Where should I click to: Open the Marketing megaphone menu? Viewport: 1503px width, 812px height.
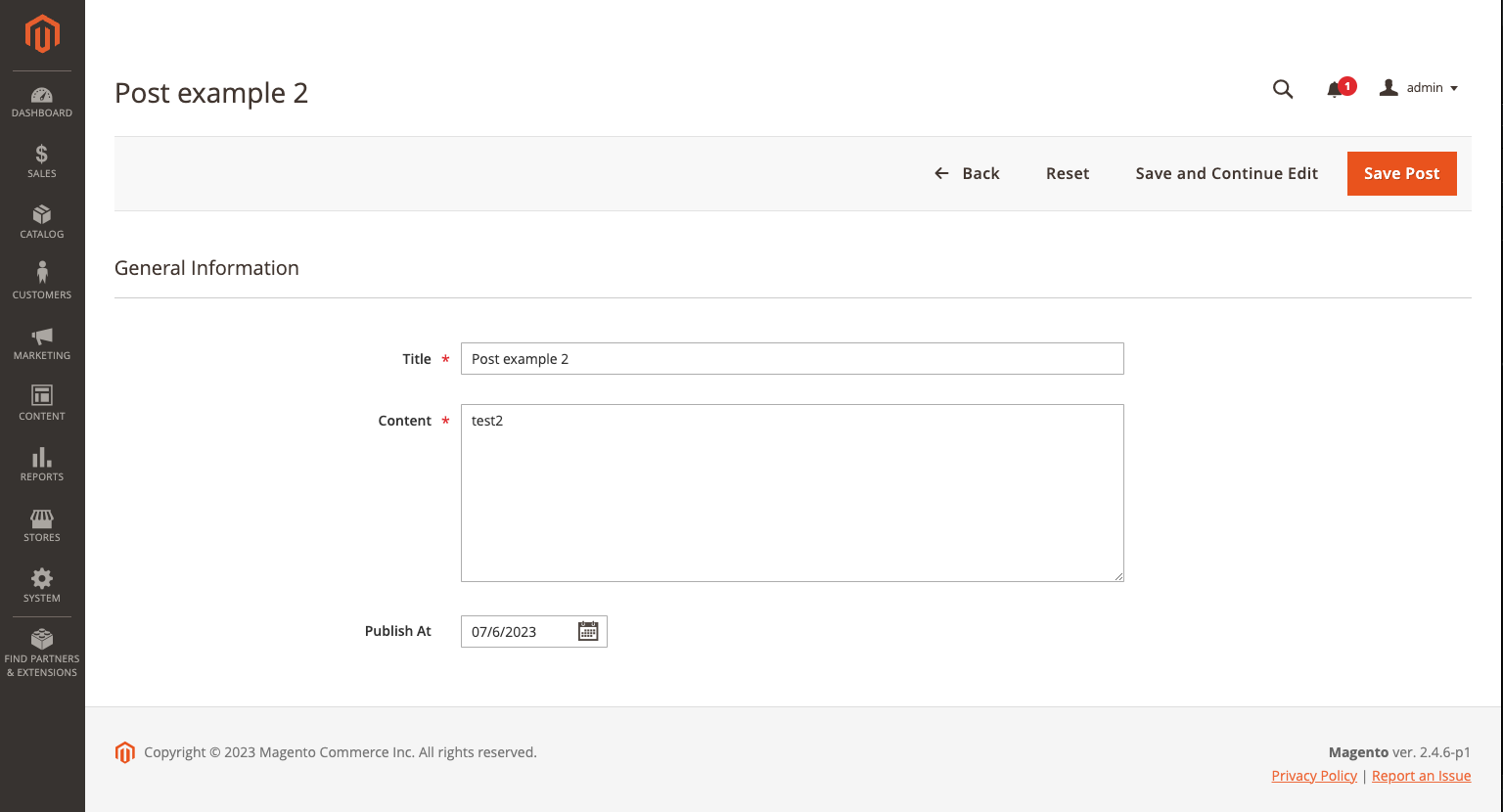point(42,342)
